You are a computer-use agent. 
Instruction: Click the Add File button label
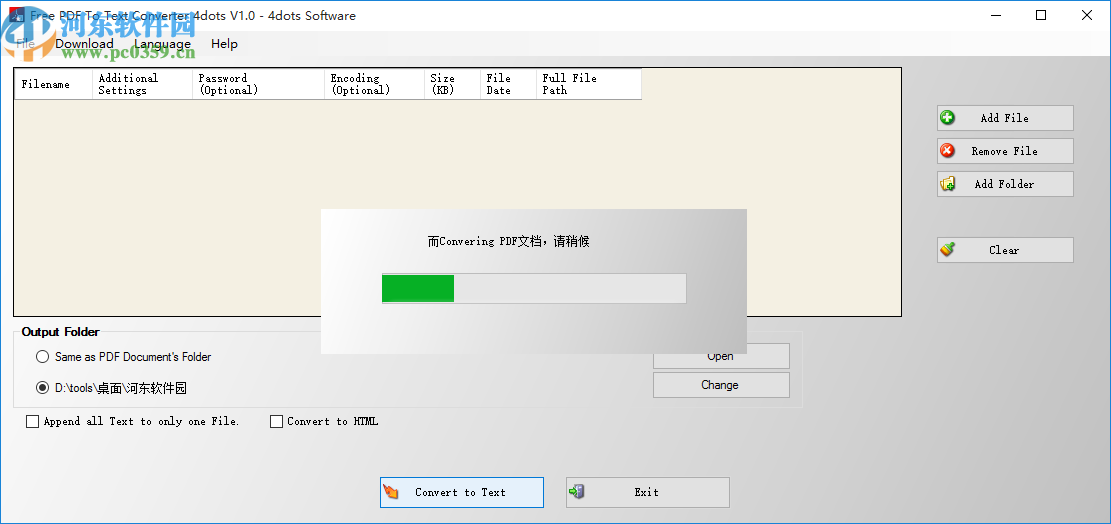[x=1004, y=118]
